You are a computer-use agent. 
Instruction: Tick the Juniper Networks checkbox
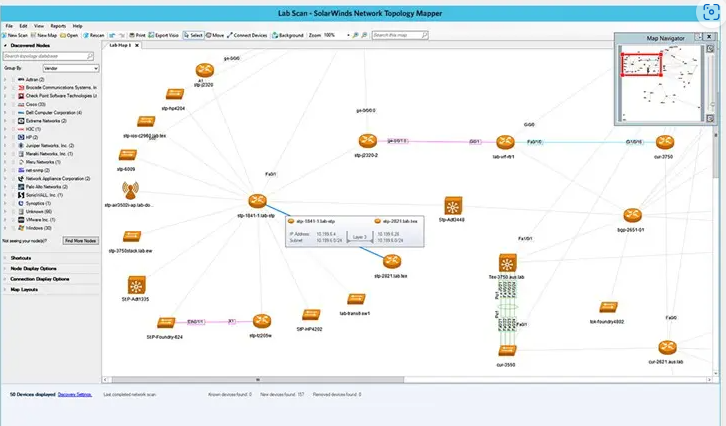pos(13,145)
